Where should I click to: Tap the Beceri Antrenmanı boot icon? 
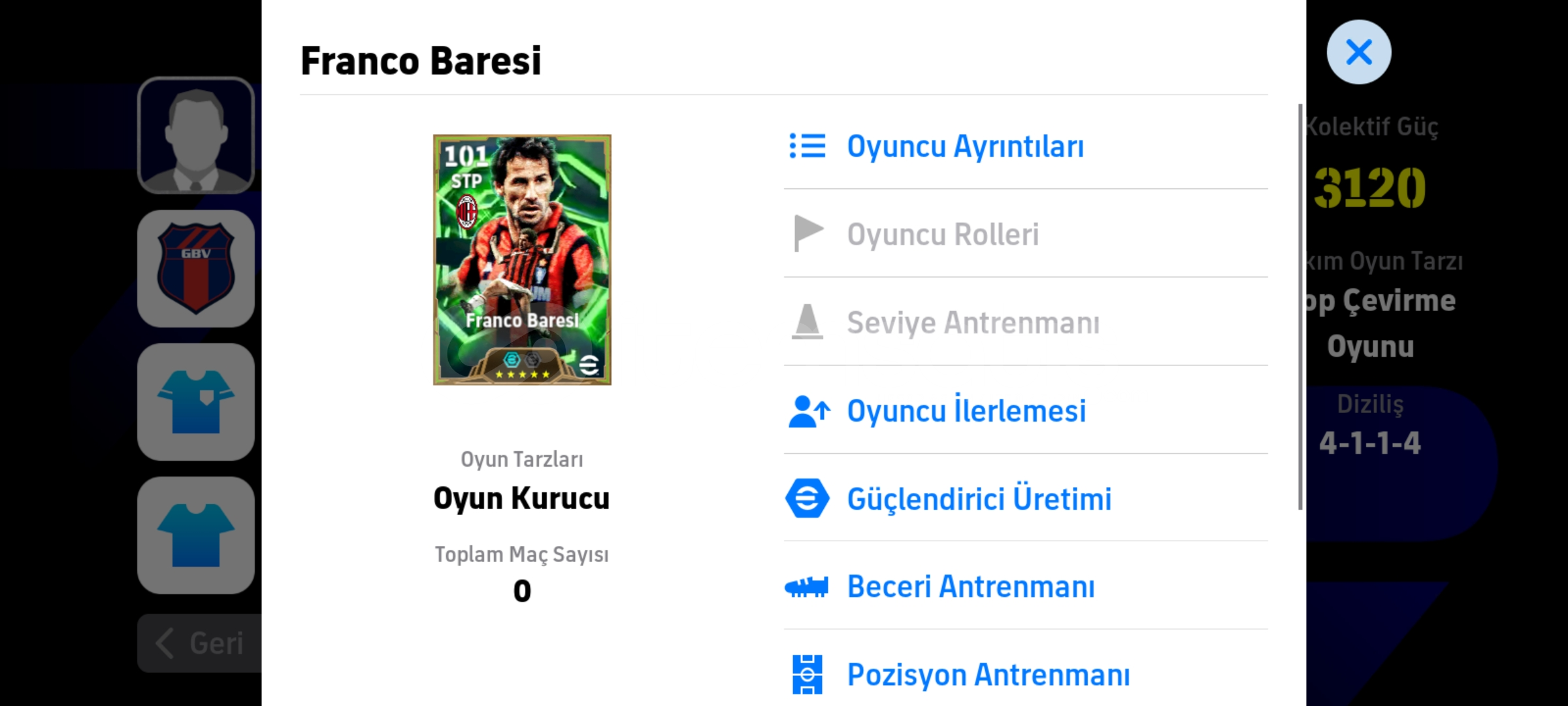point(807,587)
